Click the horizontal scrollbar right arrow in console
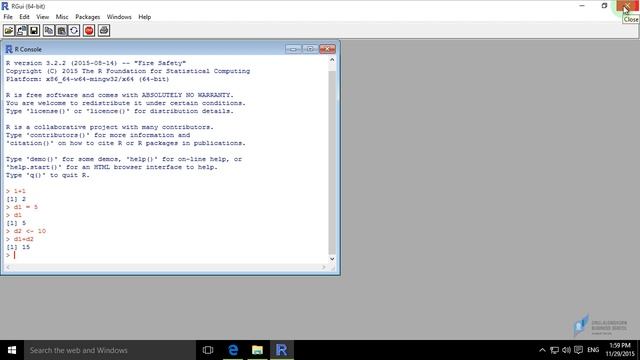Viewport: 640px width, 360px height. (x=323, y=267)
